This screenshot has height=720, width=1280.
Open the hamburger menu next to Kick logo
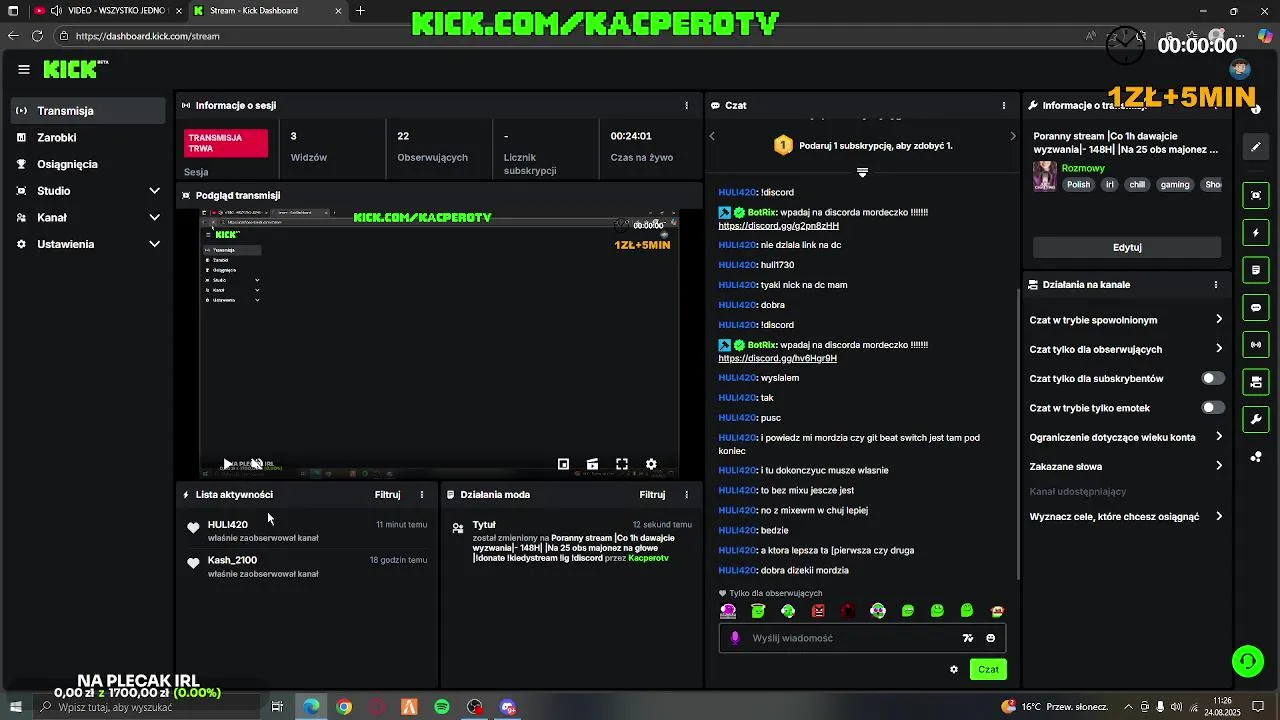tap(24, 69)
